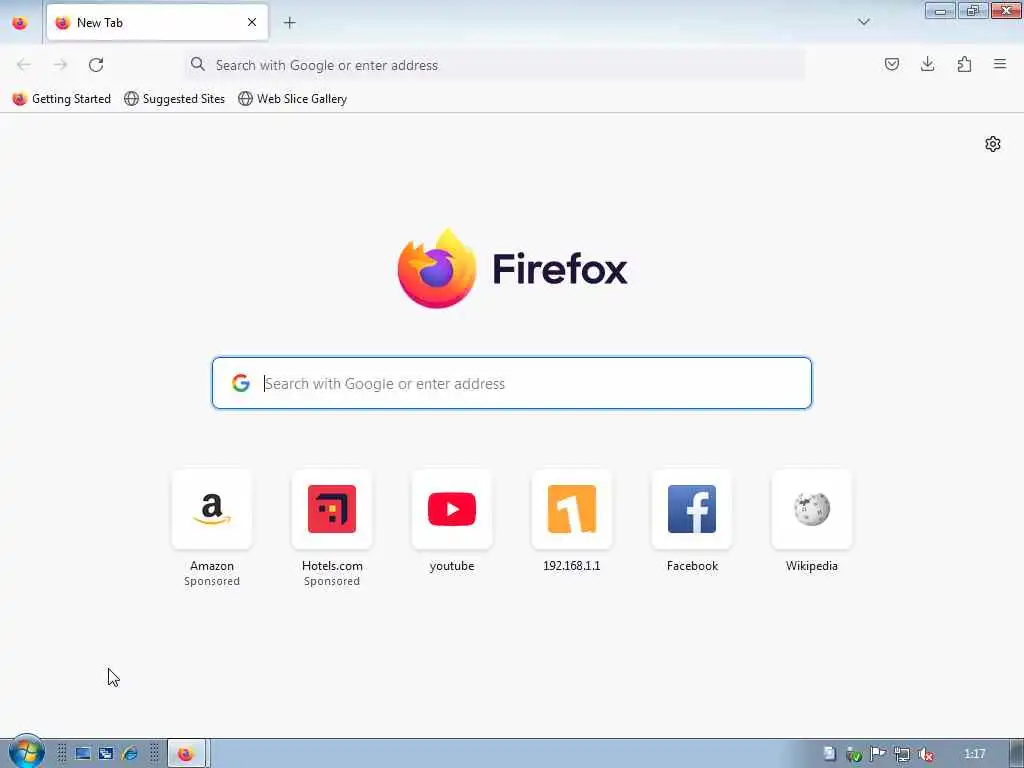The width and height of the screenshot is (1024, 768).
Task: Open the Hotels.com shortcut tile
Action: (332, 509)
